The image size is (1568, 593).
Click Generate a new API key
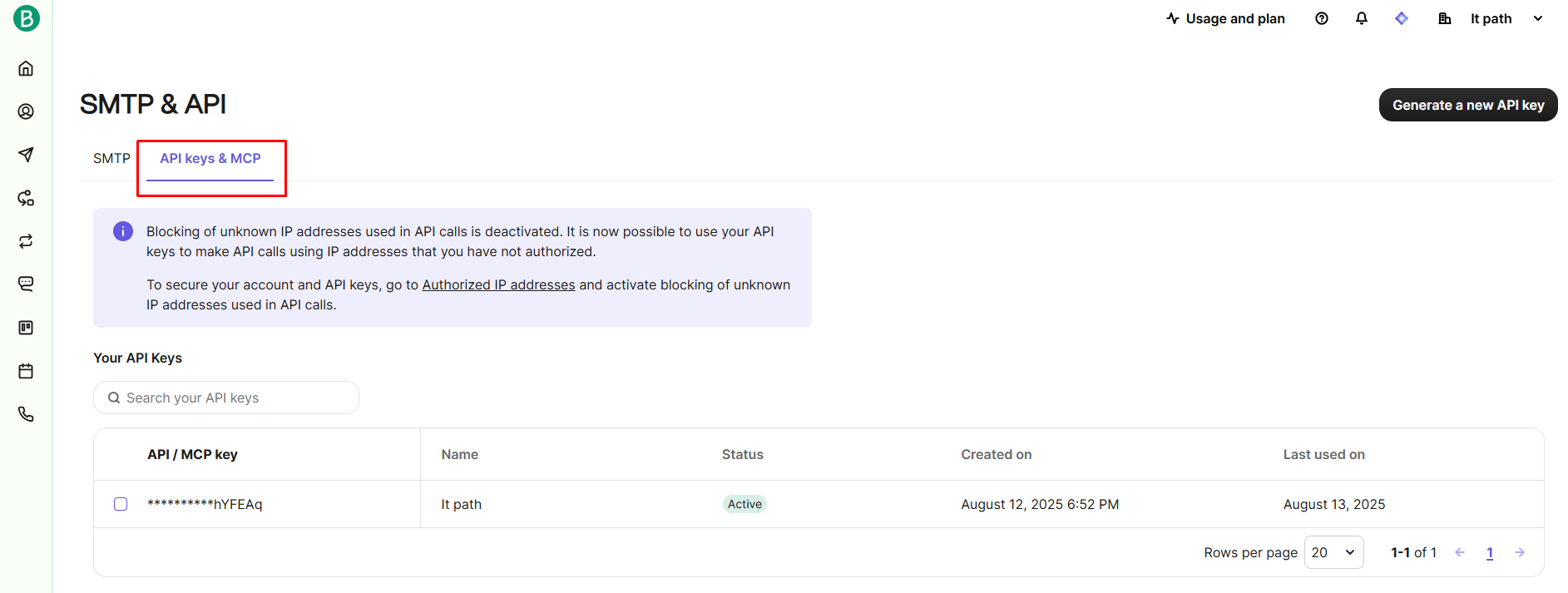(x=1468, y=105)
